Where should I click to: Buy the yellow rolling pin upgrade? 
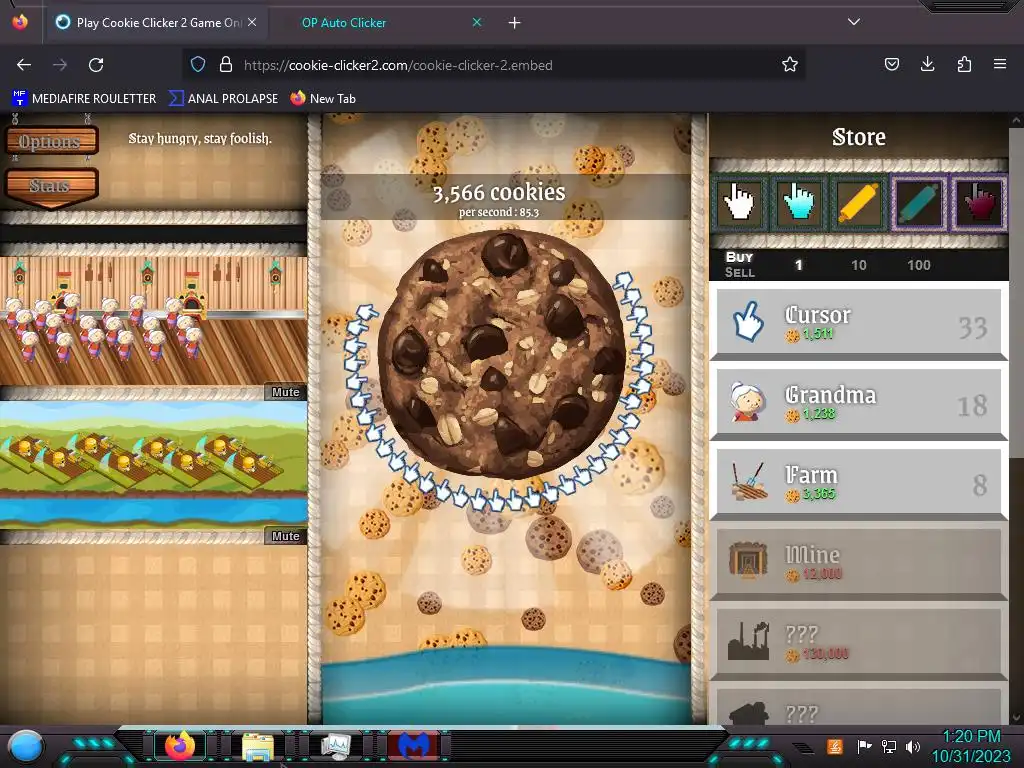click(858, 202)
